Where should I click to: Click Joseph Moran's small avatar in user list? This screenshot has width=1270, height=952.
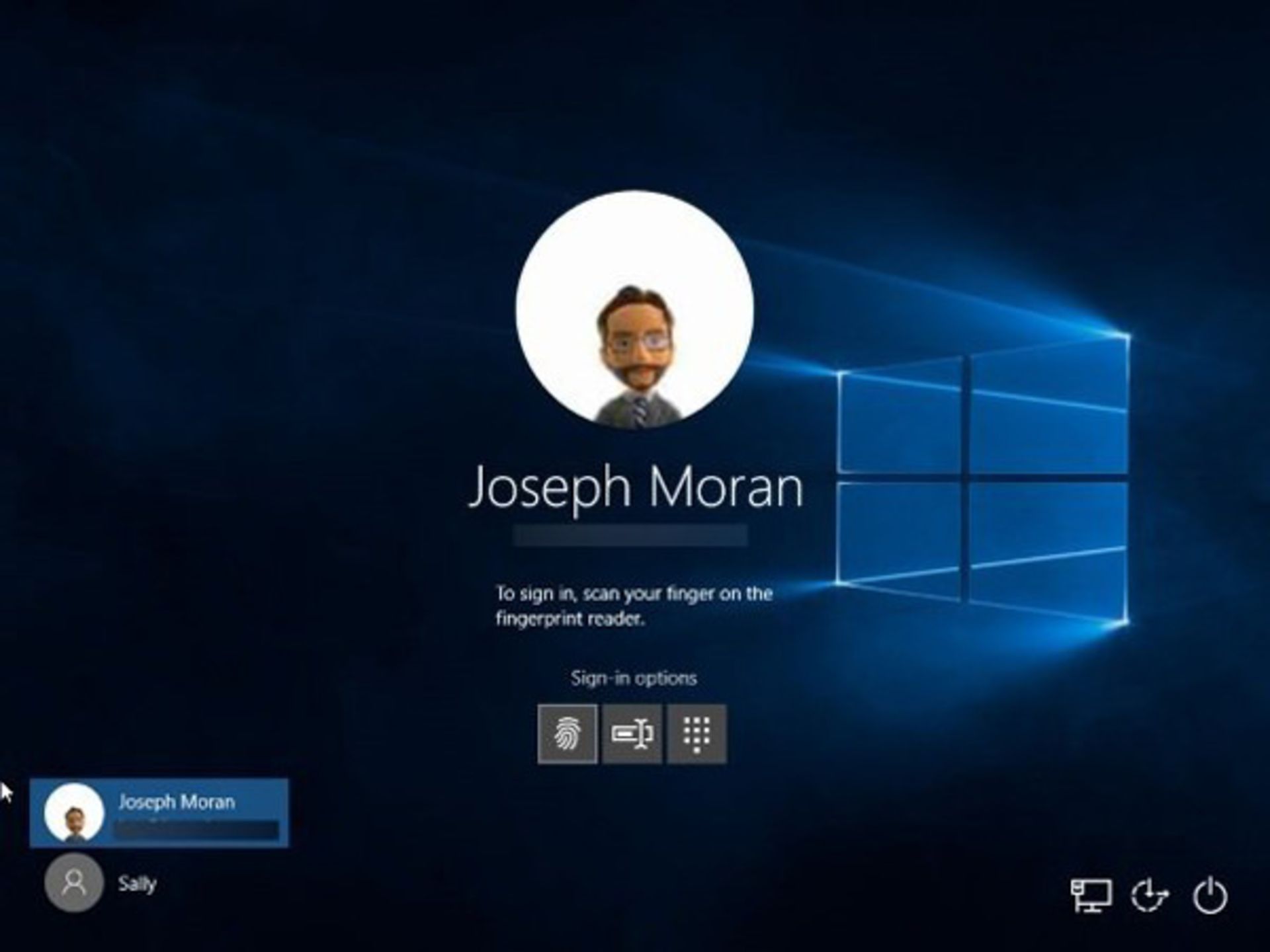tap(74, 813)
